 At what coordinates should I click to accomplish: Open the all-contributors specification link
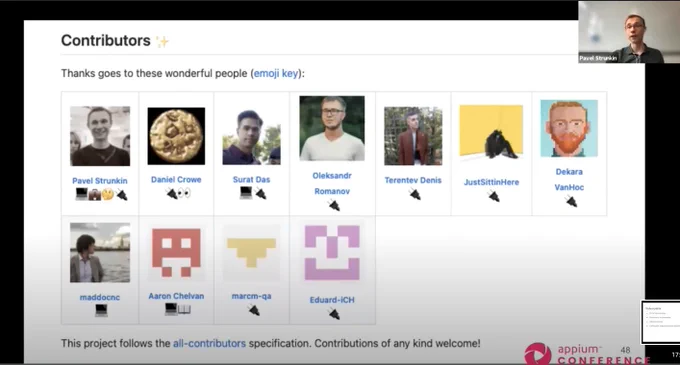point(209,343)
